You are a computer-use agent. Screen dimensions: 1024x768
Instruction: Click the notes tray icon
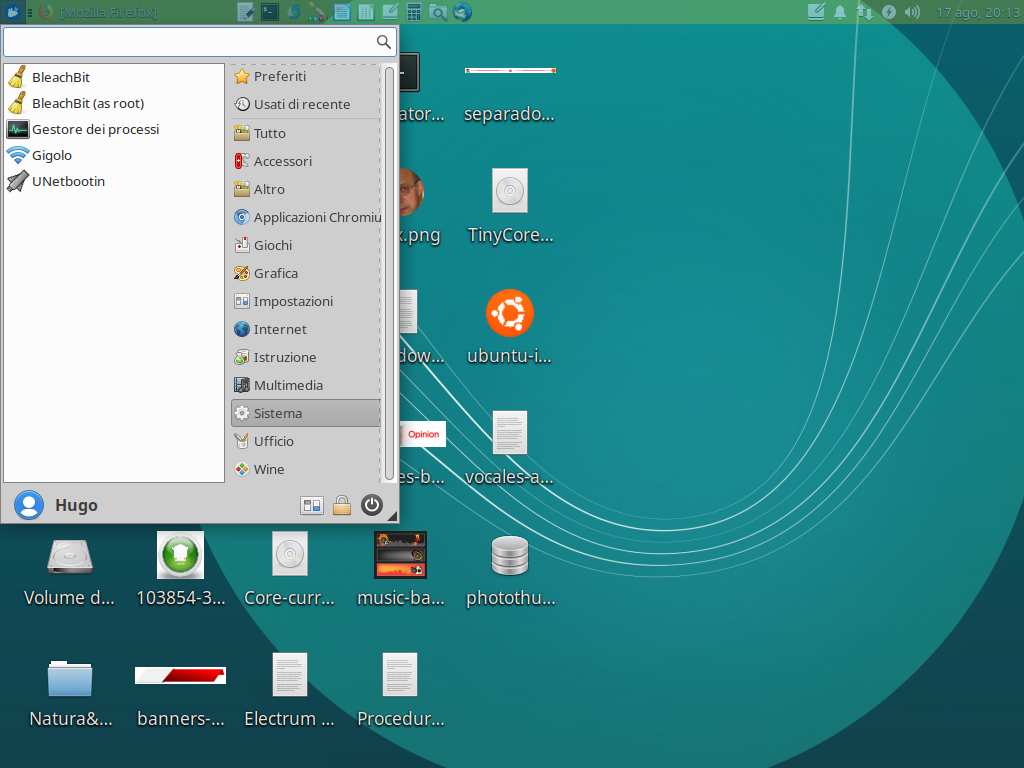(816, 12)
